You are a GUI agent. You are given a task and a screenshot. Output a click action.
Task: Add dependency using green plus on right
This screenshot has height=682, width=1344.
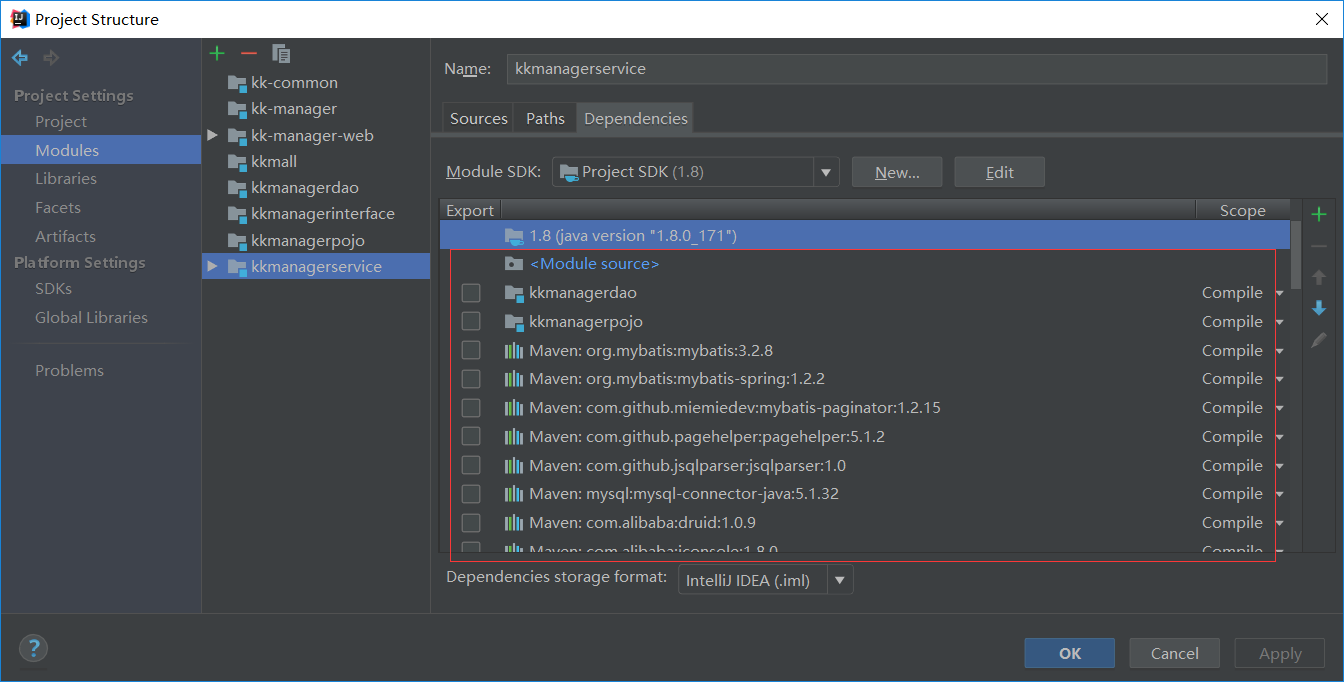tap(1319, 214)
